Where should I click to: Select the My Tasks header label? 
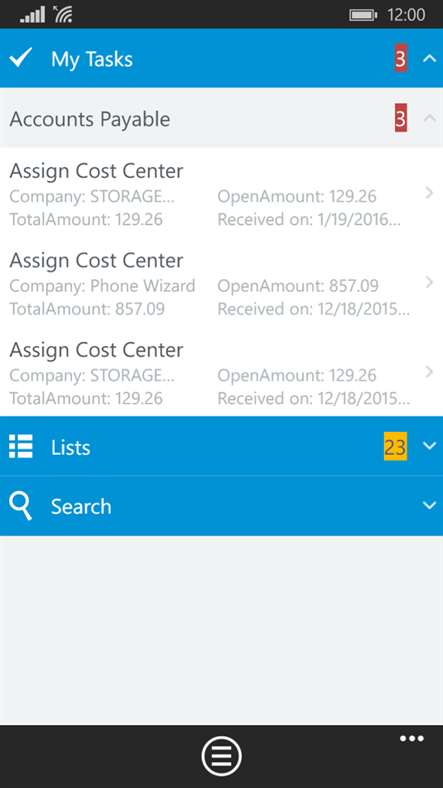(92, 59)
